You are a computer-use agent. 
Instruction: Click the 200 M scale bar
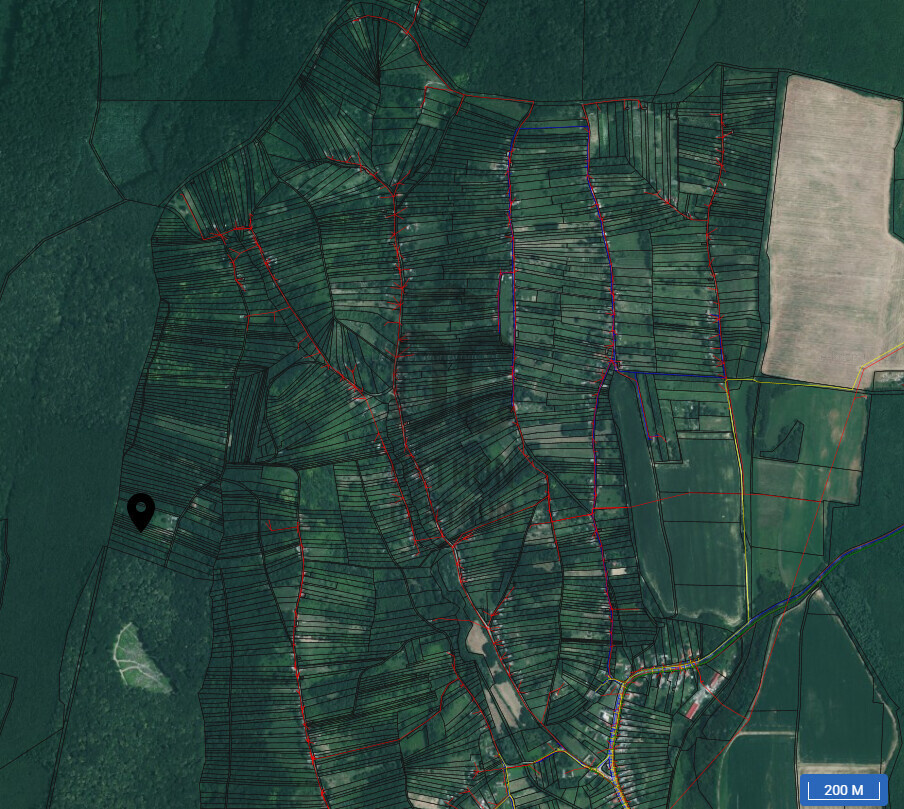[843, 789]
